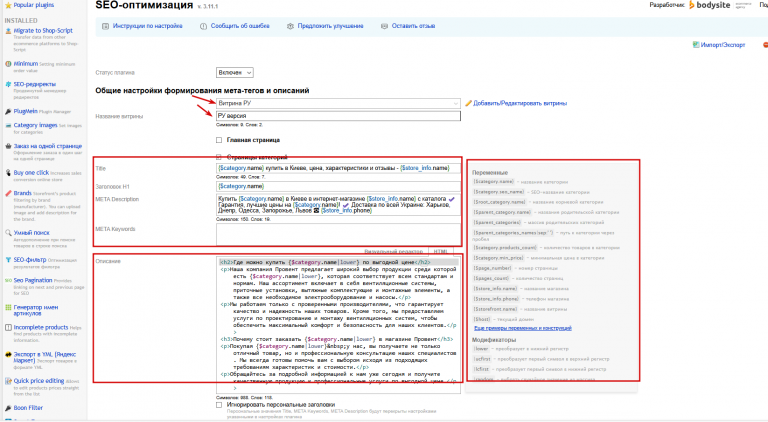Click the Экспорт в YML plugin icon
Image resolution: width=768 pixels, height=422 pixels.
[8, 354]
